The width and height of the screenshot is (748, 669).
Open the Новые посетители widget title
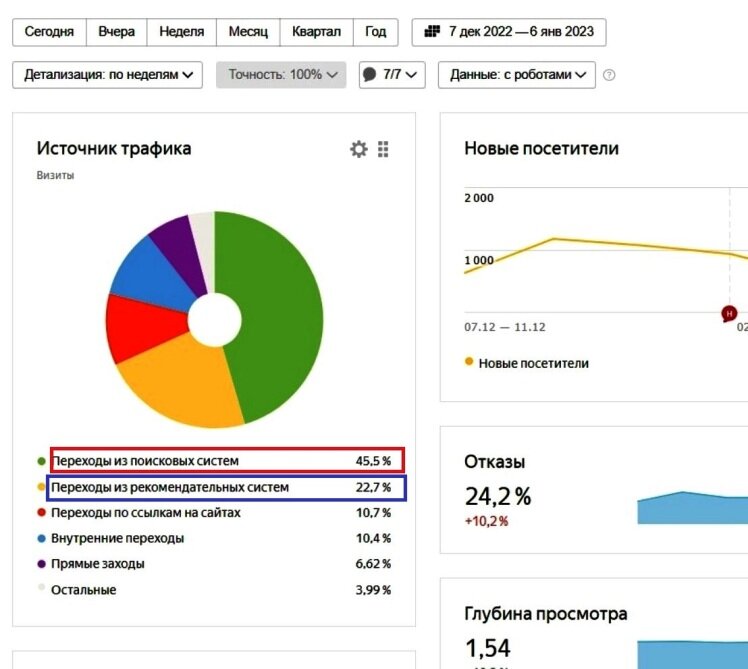point(541,148)
